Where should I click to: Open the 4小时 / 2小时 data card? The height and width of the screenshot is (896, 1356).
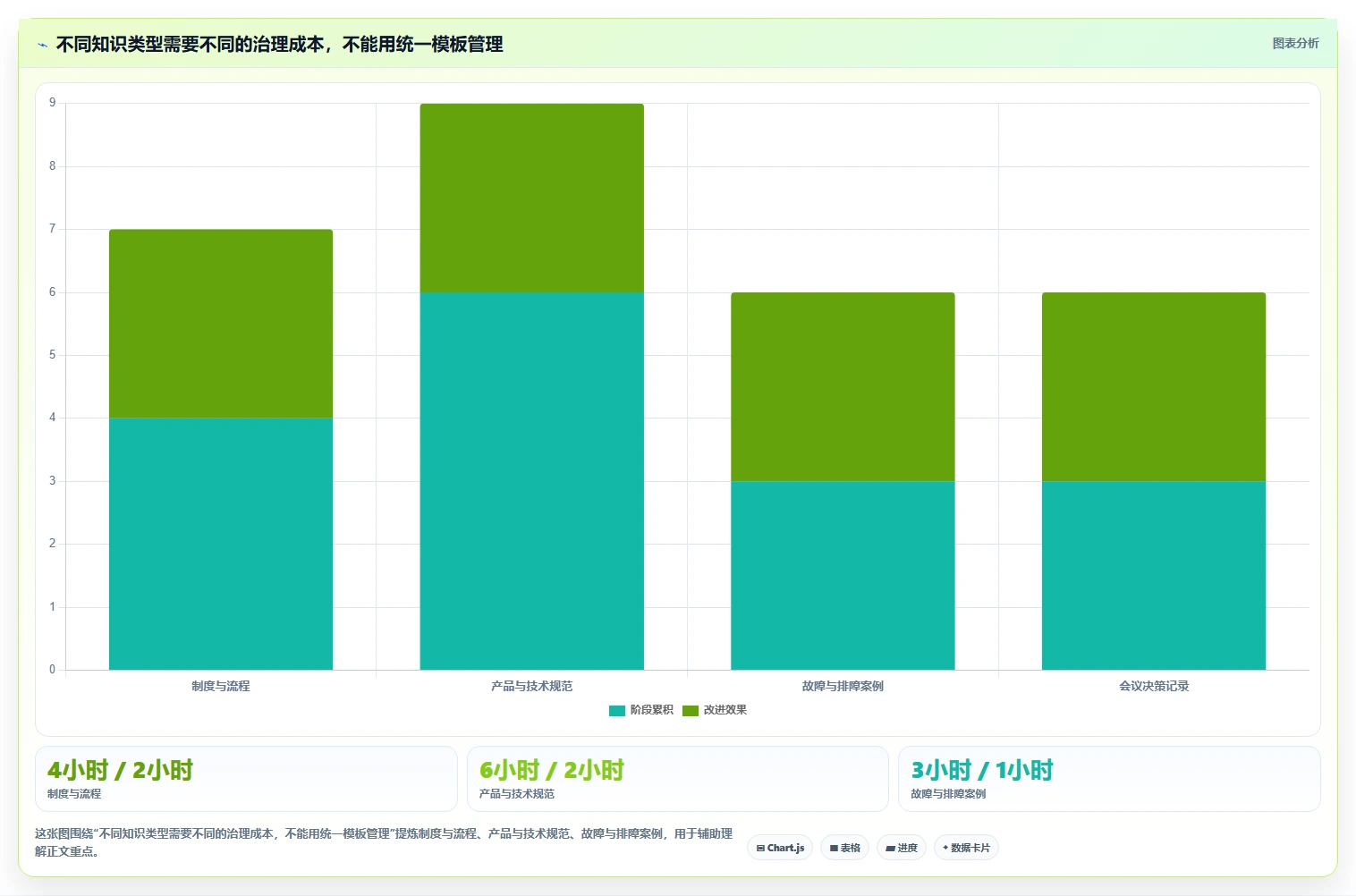(x=246, y=779)
